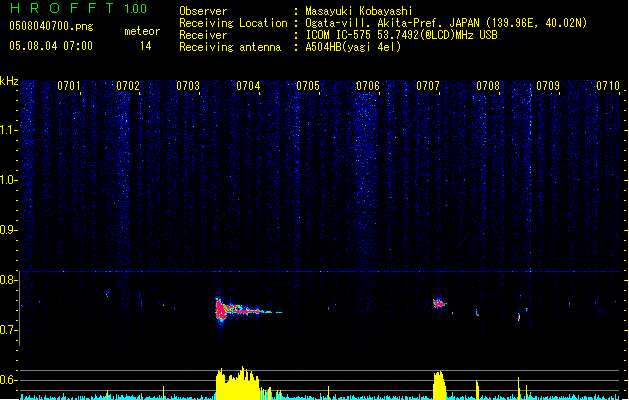Click the 1.1 kHz axis label
The image size is (629, 400).
[9, 130]
